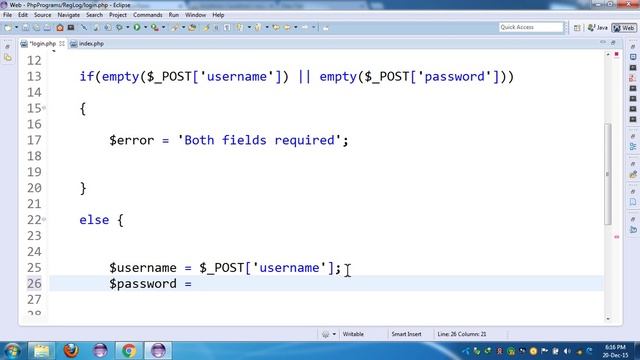Open the Project menu

118,15
